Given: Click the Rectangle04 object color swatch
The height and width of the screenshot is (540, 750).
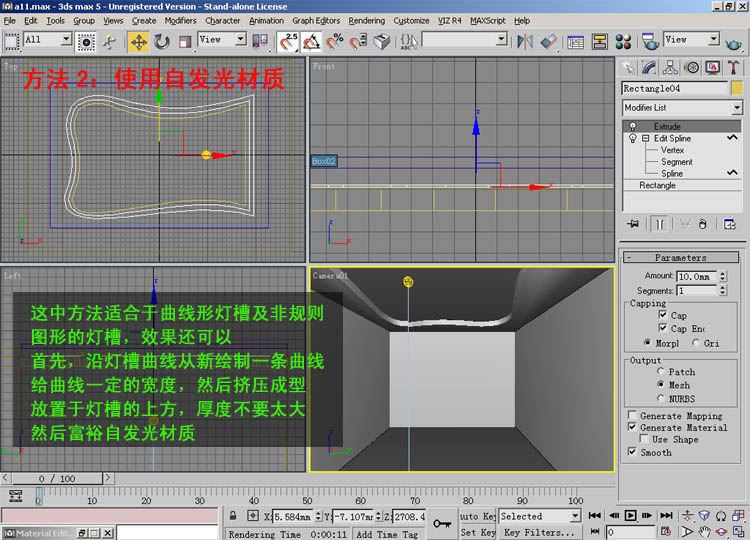Looking at the screenshot, I should pyautogui.click(x=737, y=88).
